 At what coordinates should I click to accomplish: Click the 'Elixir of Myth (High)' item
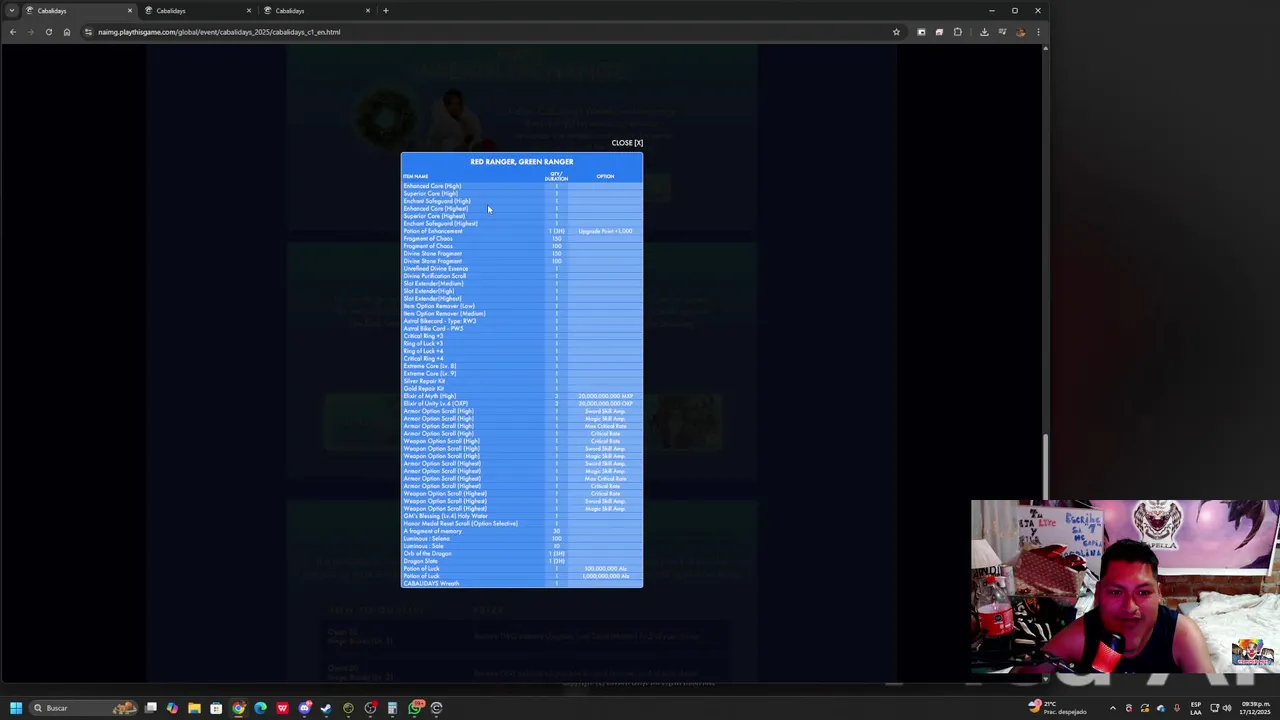pos(430,396)
